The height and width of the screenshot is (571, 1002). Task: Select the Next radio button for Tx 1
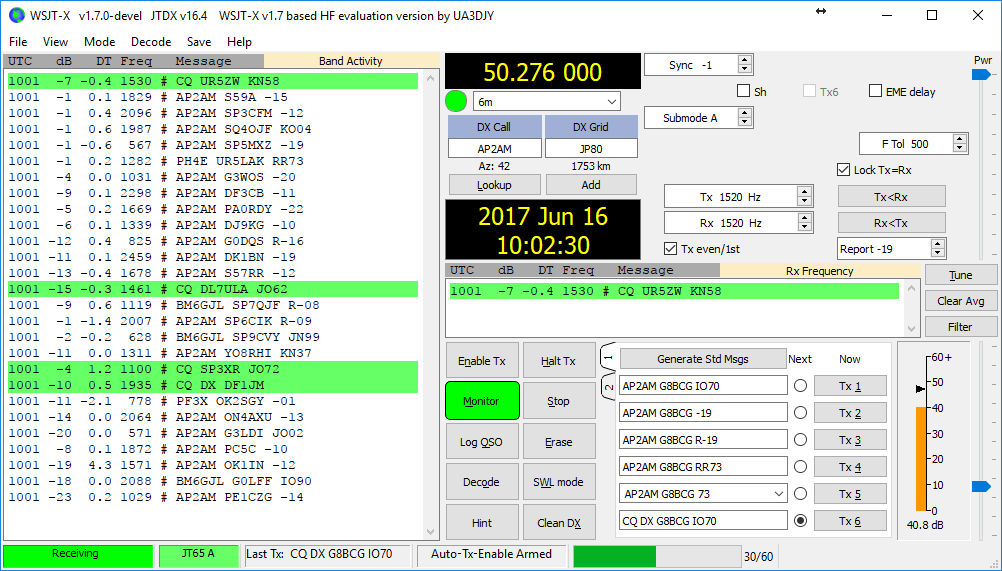click(800, 386)
